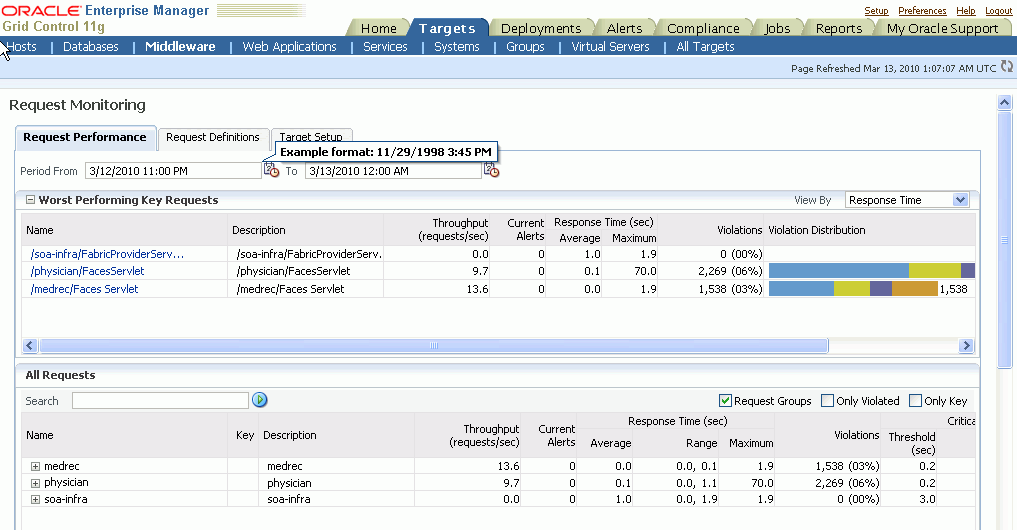Open the Period From calendar picker icon
The image size is (1017, 530).
tap(271, 171)
